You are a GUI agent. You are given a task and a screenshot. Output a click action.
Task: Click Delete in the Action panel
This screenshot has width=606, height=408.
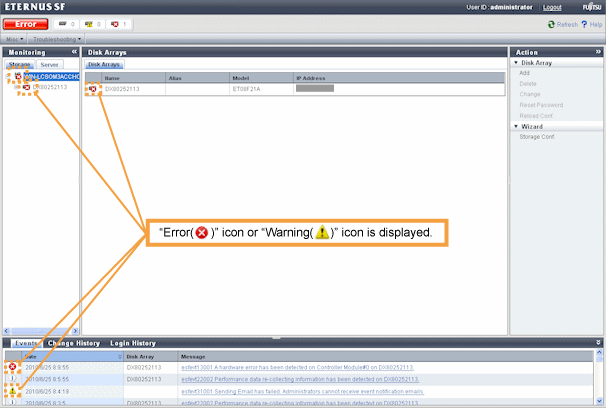tap(528, 84)
